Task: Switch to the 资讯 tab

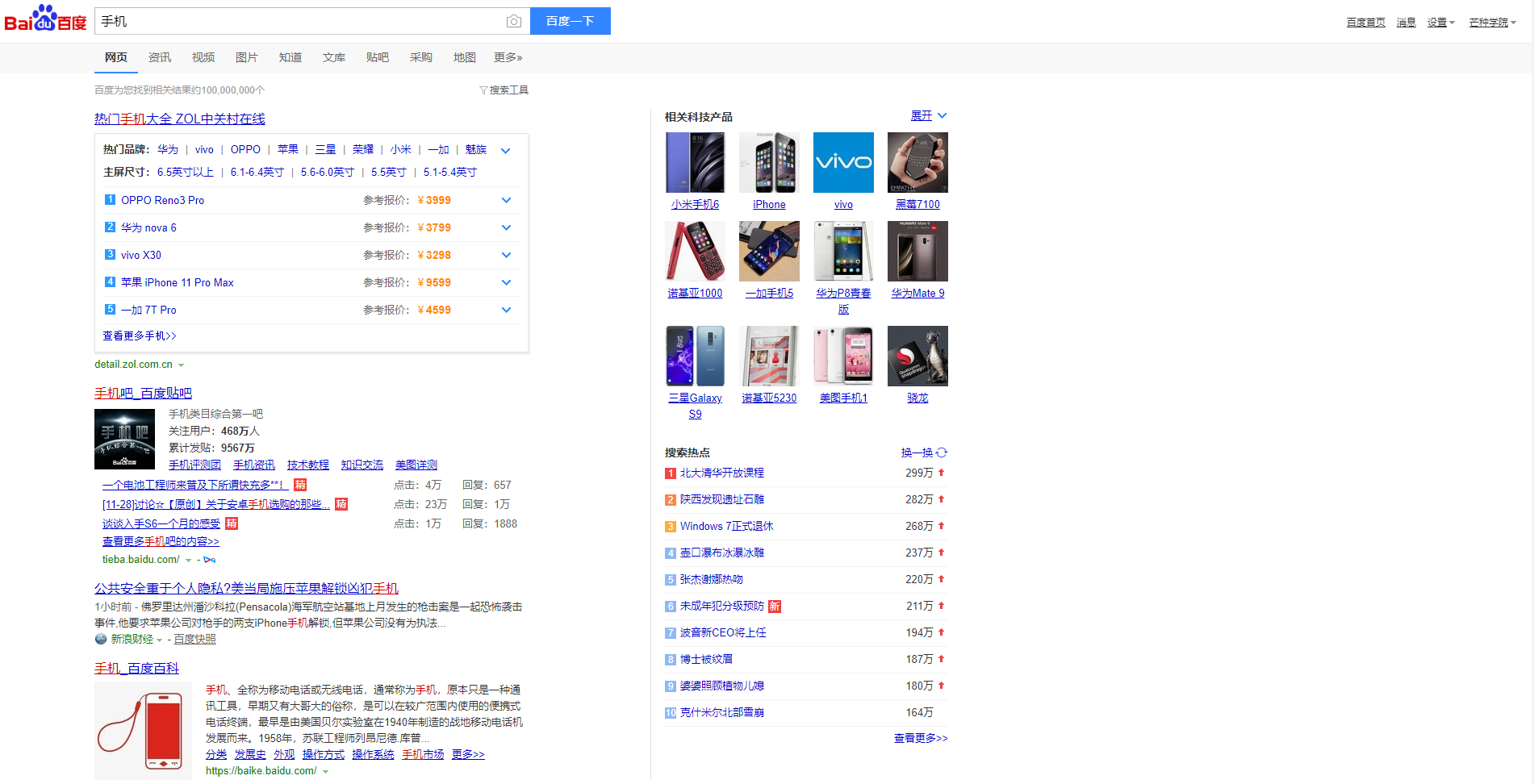Action: 160,57
